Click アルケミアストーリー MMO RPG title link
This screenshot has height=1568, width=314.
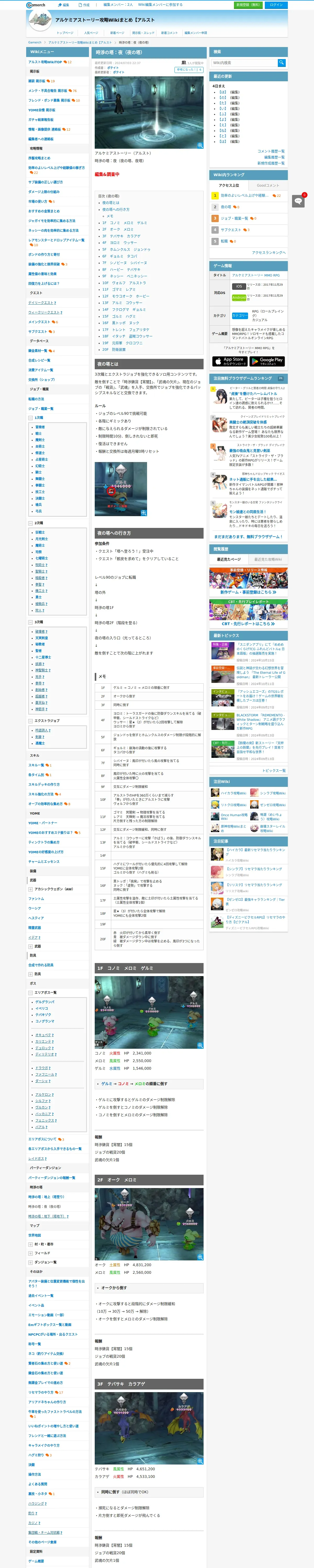[x=256, y=275]
